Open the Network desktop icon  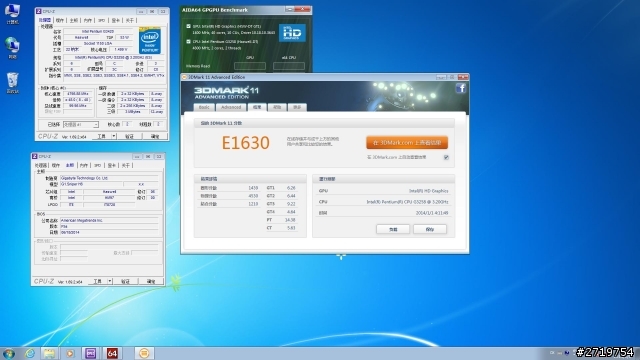point(12,48)
